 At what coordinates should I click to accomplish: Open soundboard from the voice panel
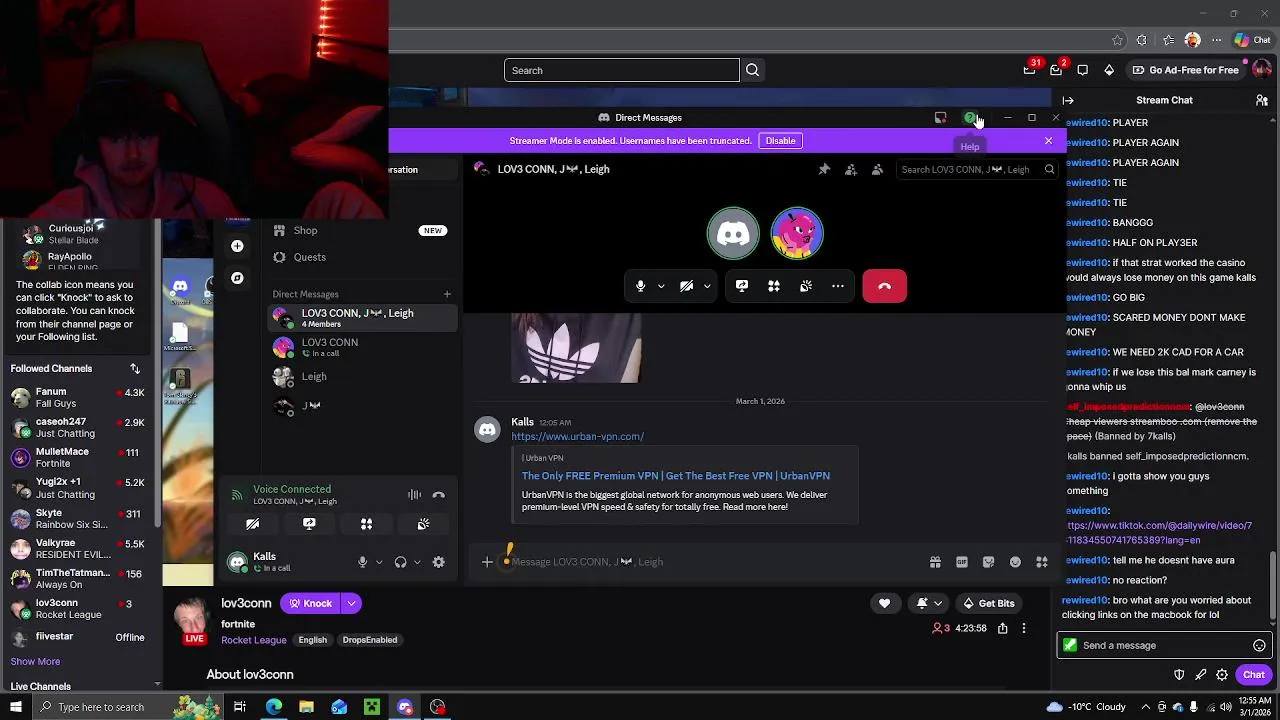pyautogui.click(x=423, y=524)
